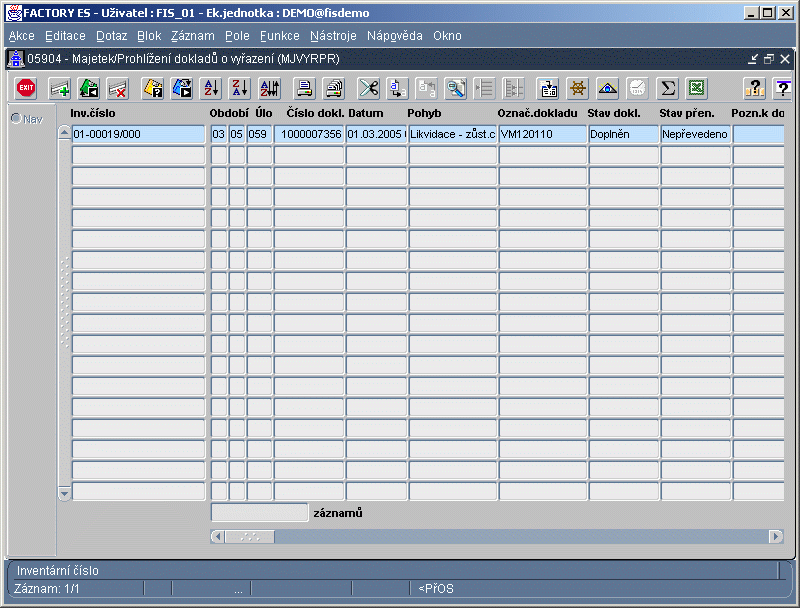Click the horizontal scrollbar thumb
Viewport: 800px width, 608px height.
249,537
